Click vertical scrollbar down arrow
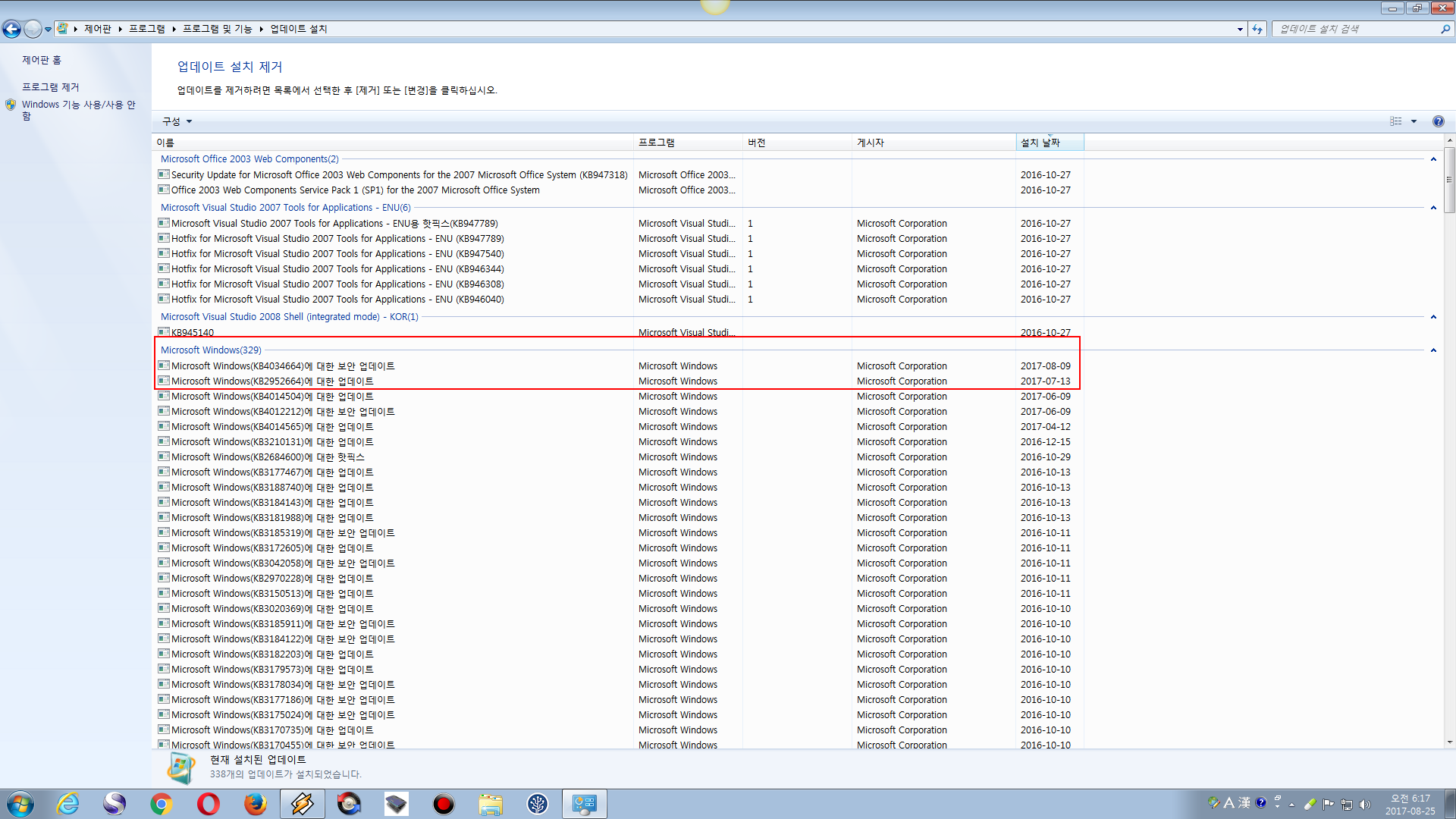The image size is (1456, 819). tap(1450, 742)
